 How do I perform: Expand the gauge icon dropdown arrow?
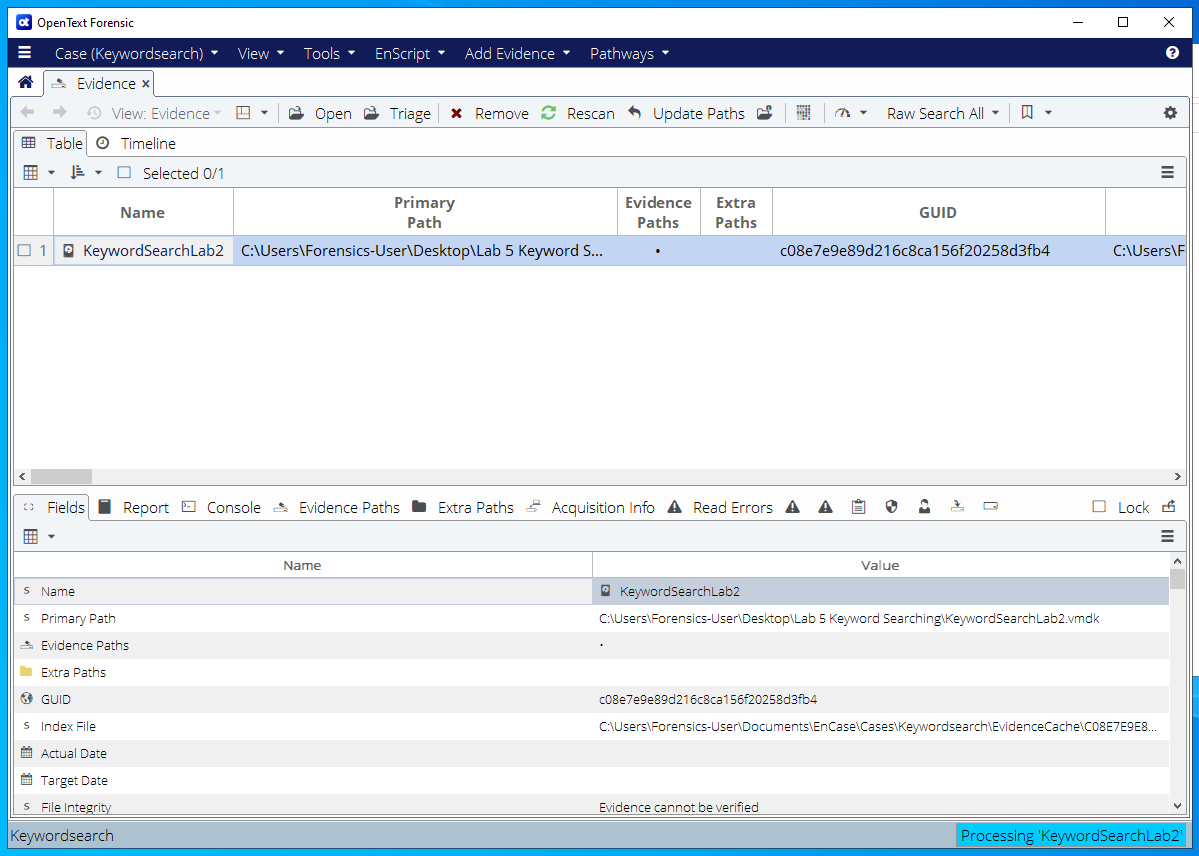click(863, 113)
